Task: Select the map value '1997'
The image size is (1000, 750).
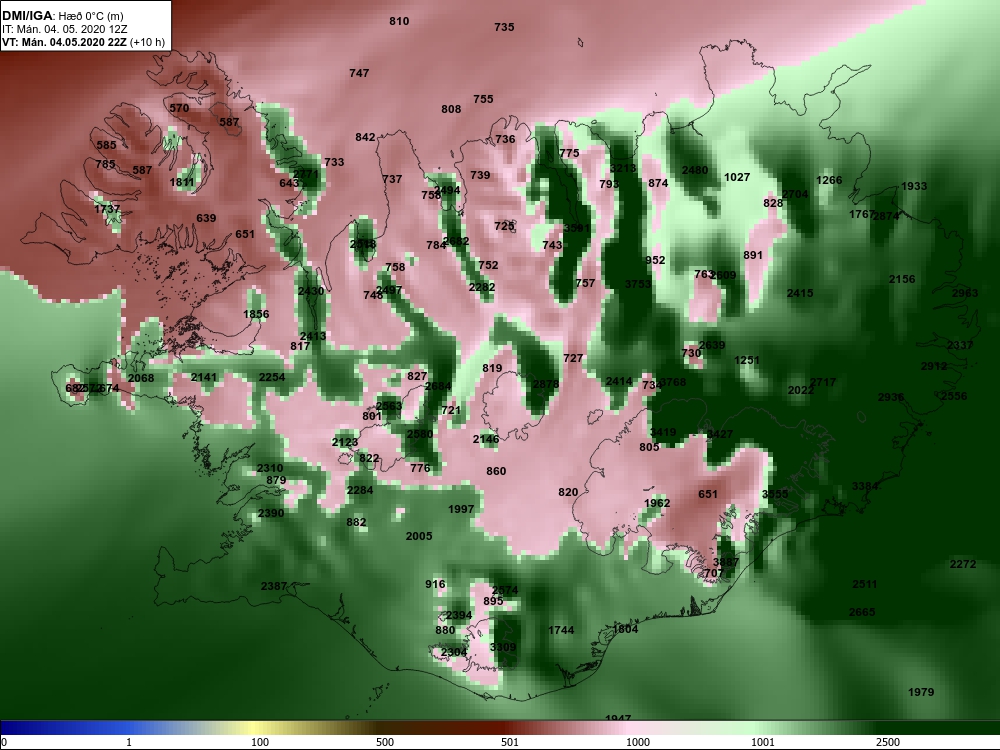Action: (461, 509)
